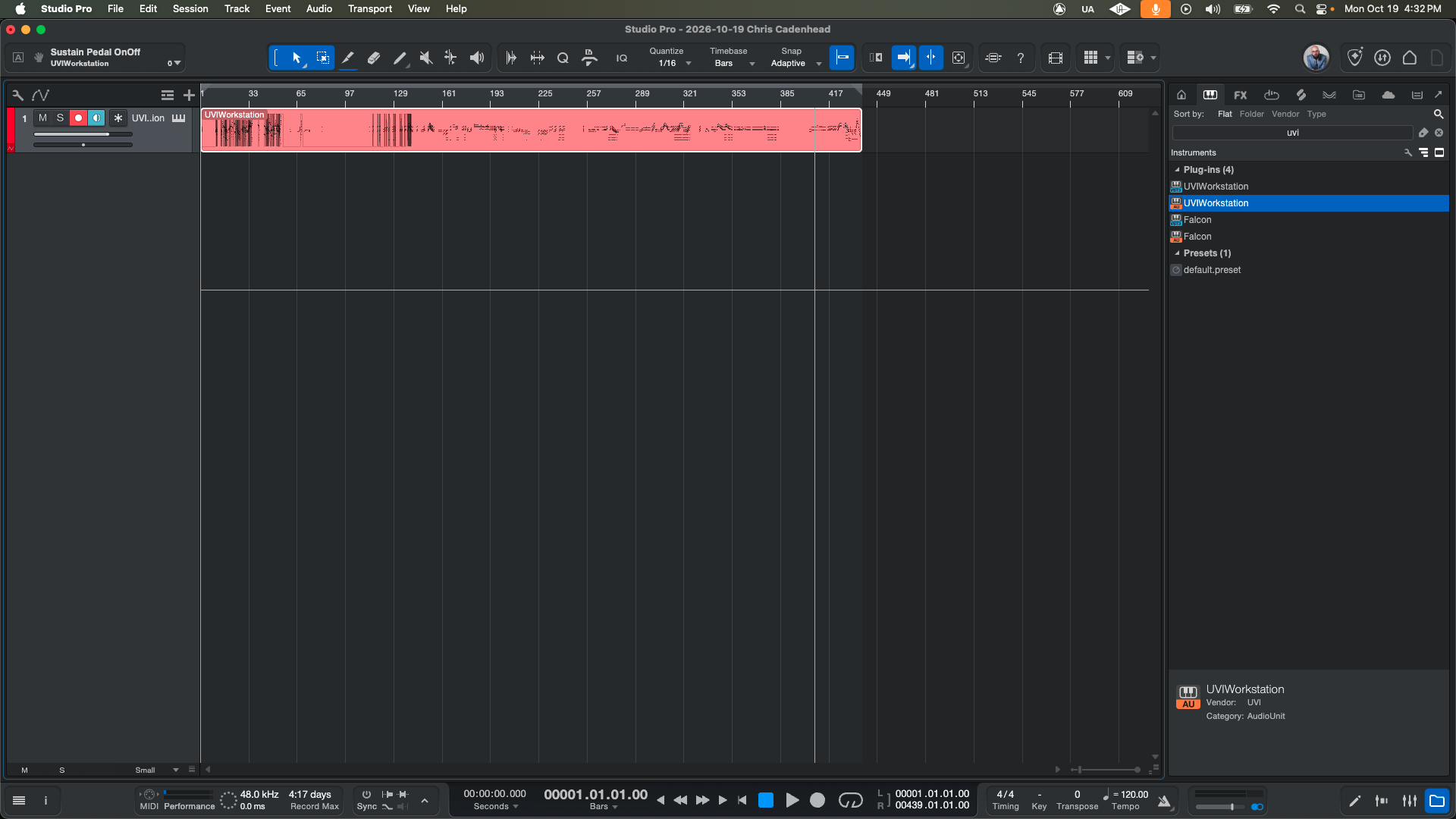Select the Listen speaker tool

pos(477,58)
